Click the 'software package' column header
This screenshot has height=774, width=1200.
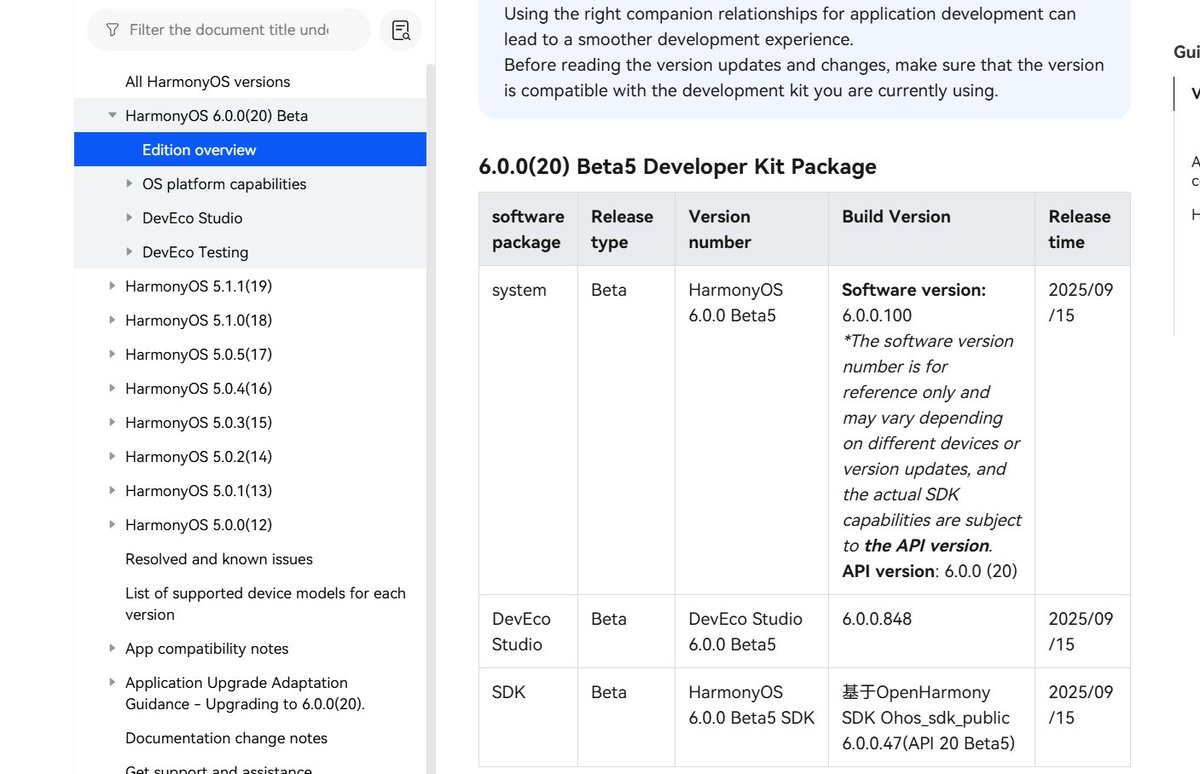click(528, 229)
